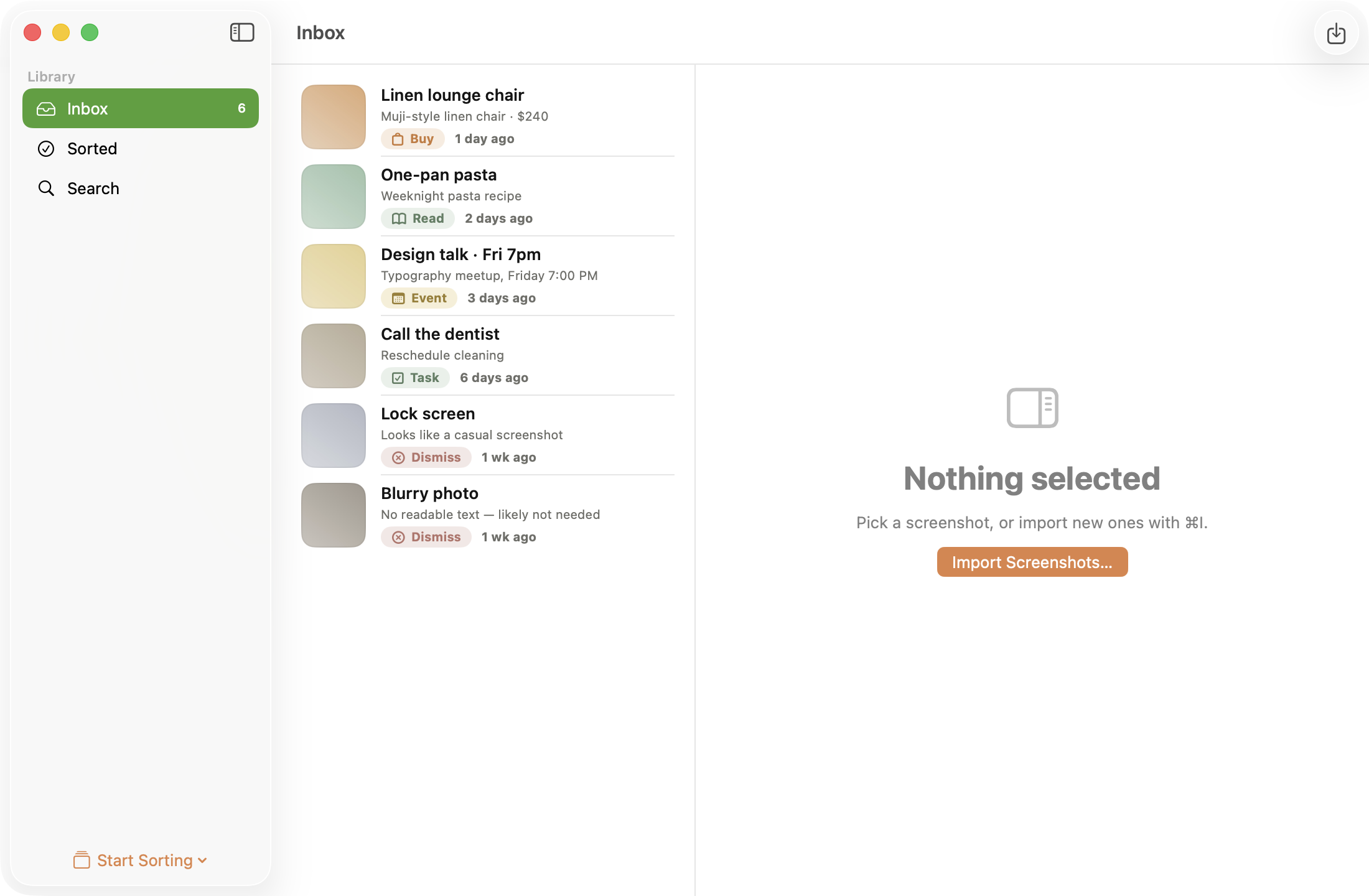Click the Import Screenshots button

[x=1032, y=562]
